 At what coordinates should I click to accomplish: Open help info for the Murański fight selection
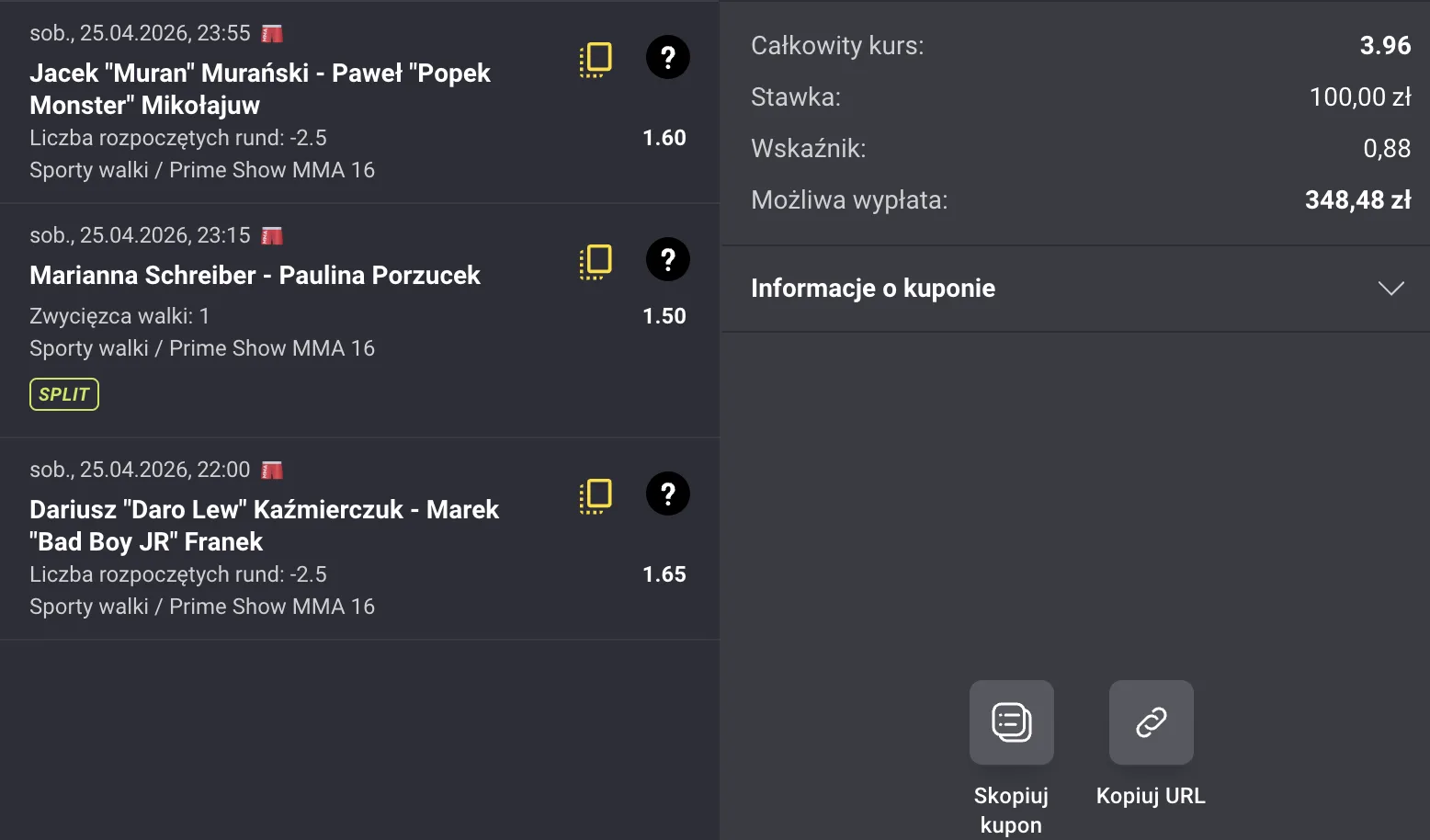tap(667, 57)
